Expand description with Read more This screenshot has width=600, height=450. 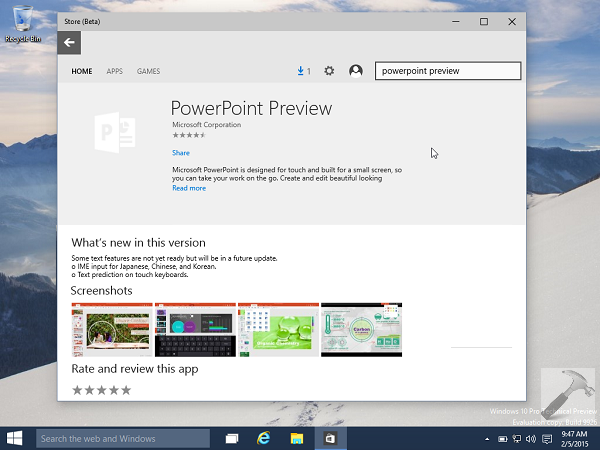[189, 188]
